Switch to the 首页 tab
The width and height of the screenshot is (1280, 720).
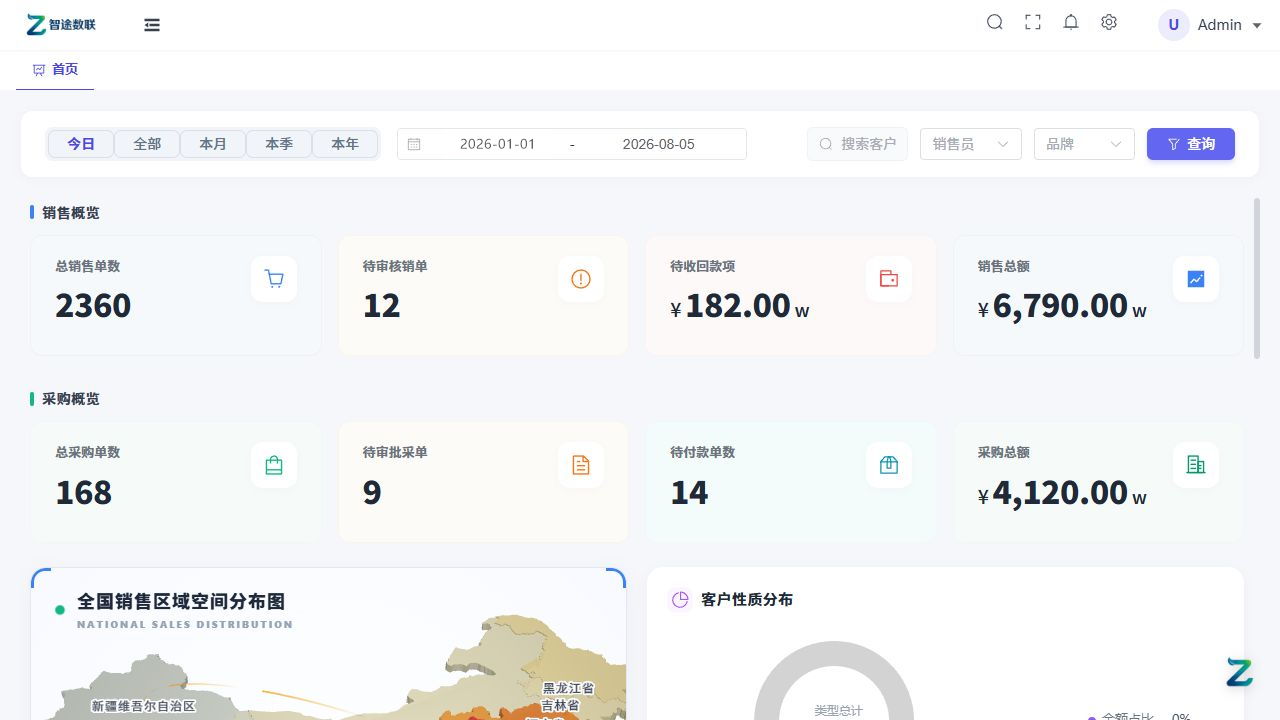pyautogui.click(x=55, y=70)
